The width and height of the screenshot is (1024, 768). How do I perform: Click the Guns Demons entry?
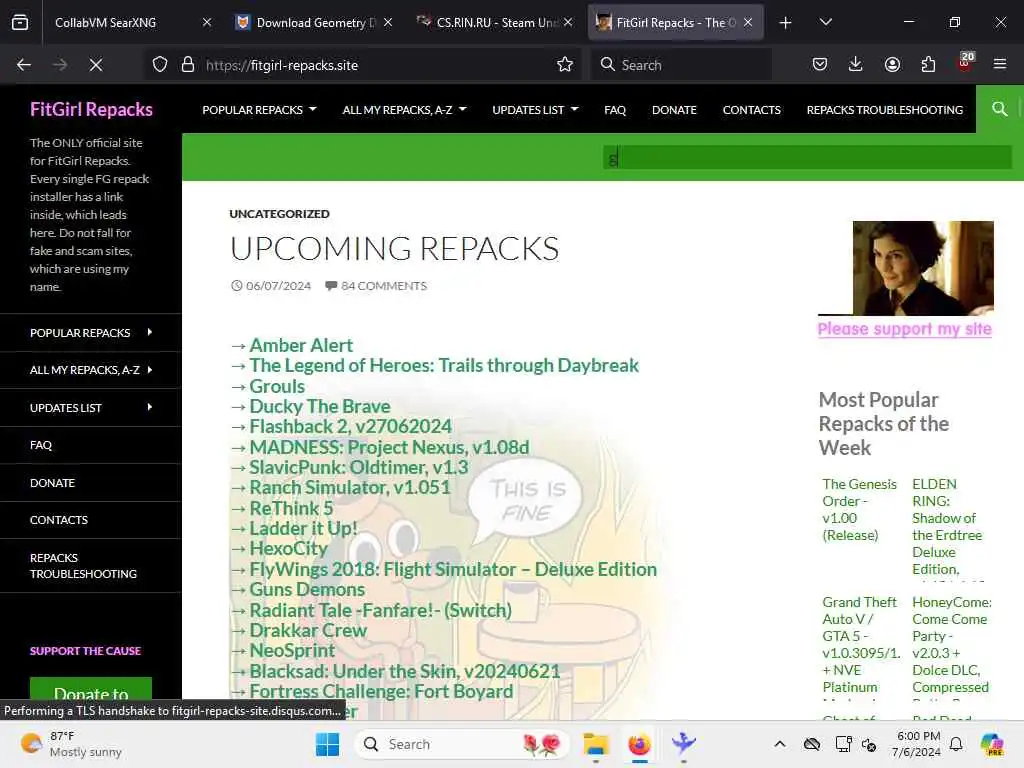click(x=307, y=589)
